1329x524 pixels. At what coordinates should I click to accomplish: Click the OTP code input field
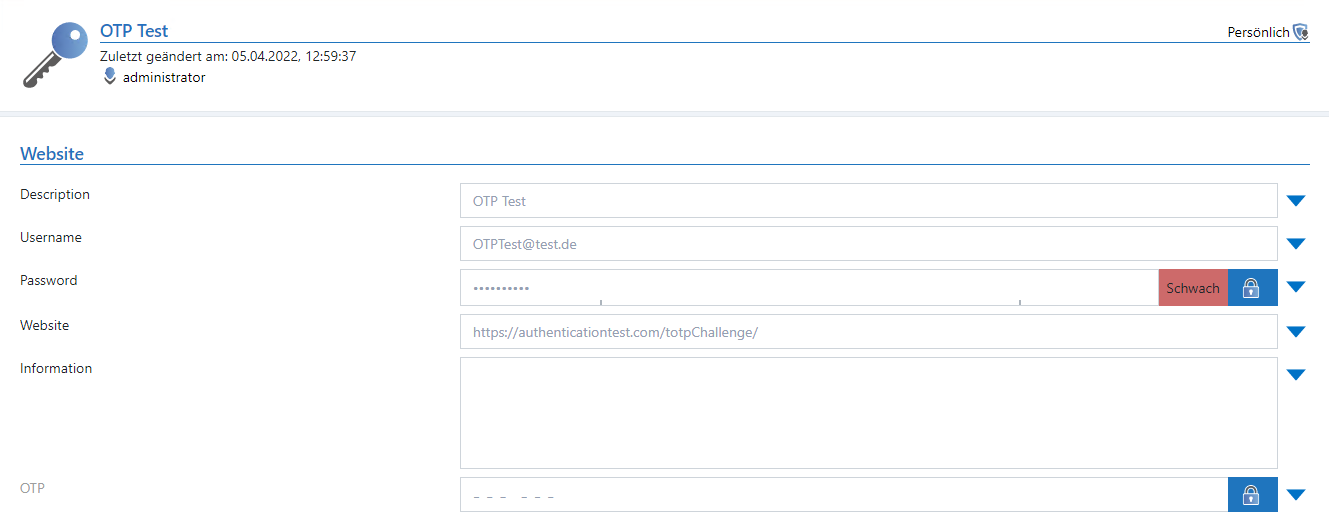coord(844,494)
